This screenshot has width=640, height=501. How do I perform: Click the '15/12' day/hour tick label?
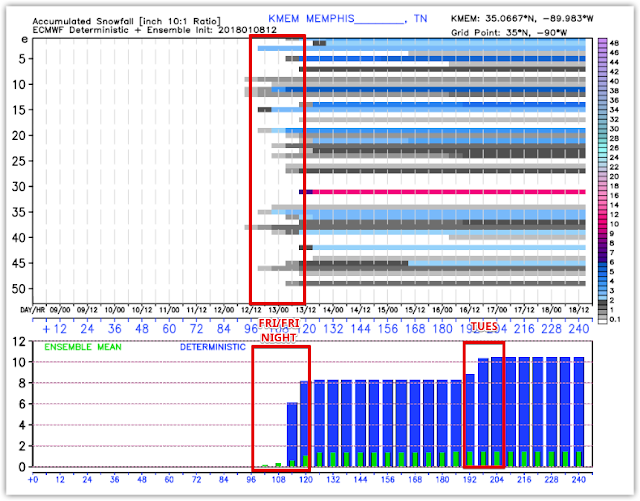415,310
